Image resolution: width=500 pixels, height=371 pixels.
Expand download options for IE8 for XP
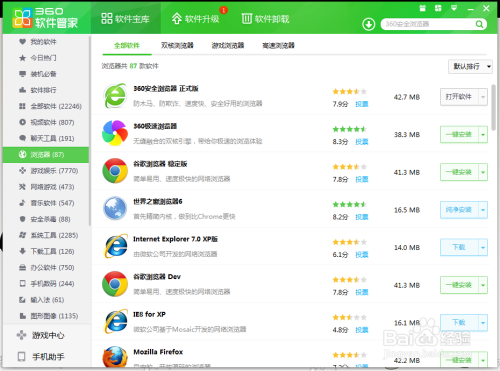click(x=483, y=323)
